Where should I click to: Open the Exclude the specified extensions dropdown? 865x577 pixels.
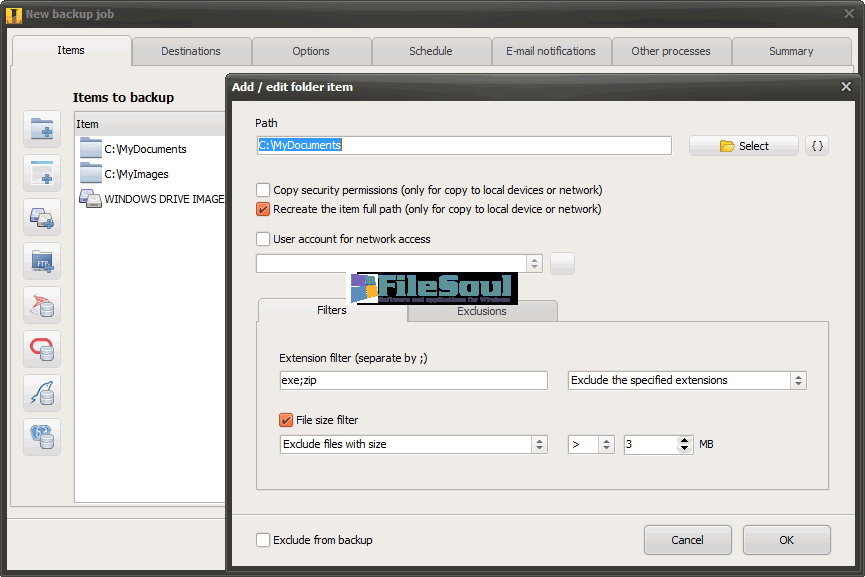coord(687,380)
